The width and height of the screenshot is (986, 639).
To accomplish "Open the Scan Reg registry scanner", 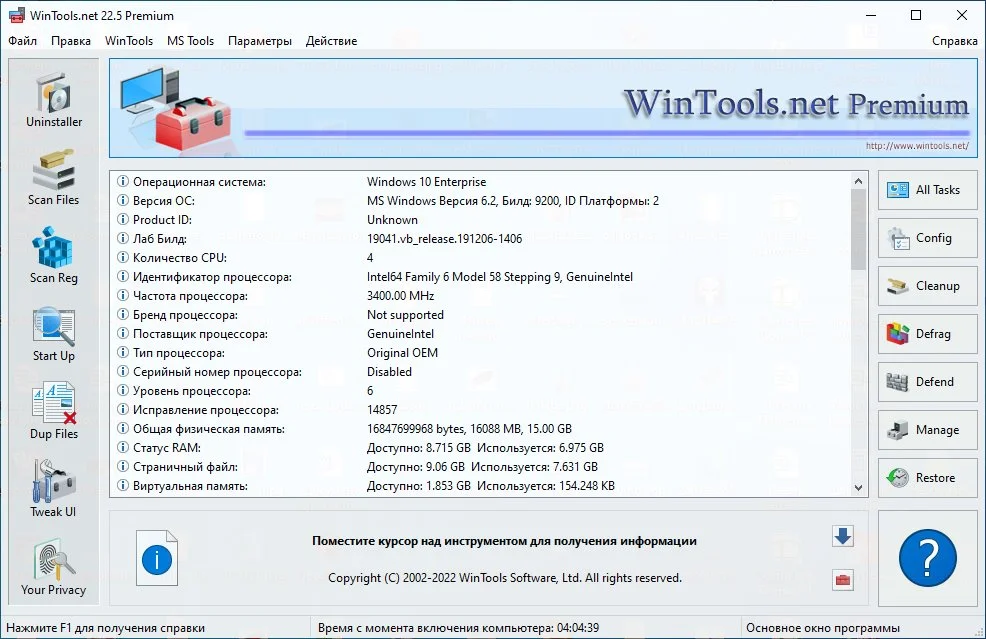I will pos(53,256).
